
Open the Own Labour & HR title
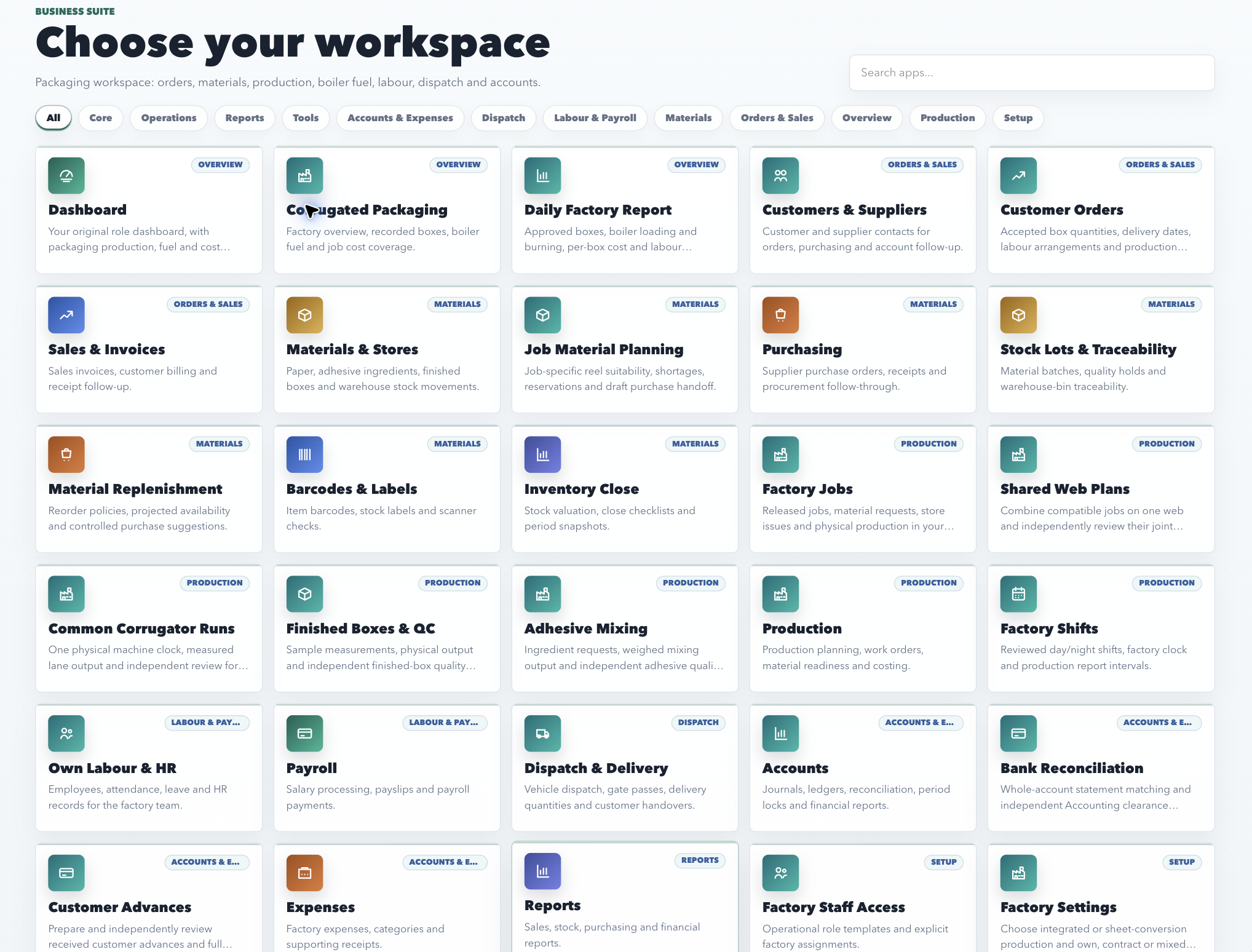coord(113,768)
